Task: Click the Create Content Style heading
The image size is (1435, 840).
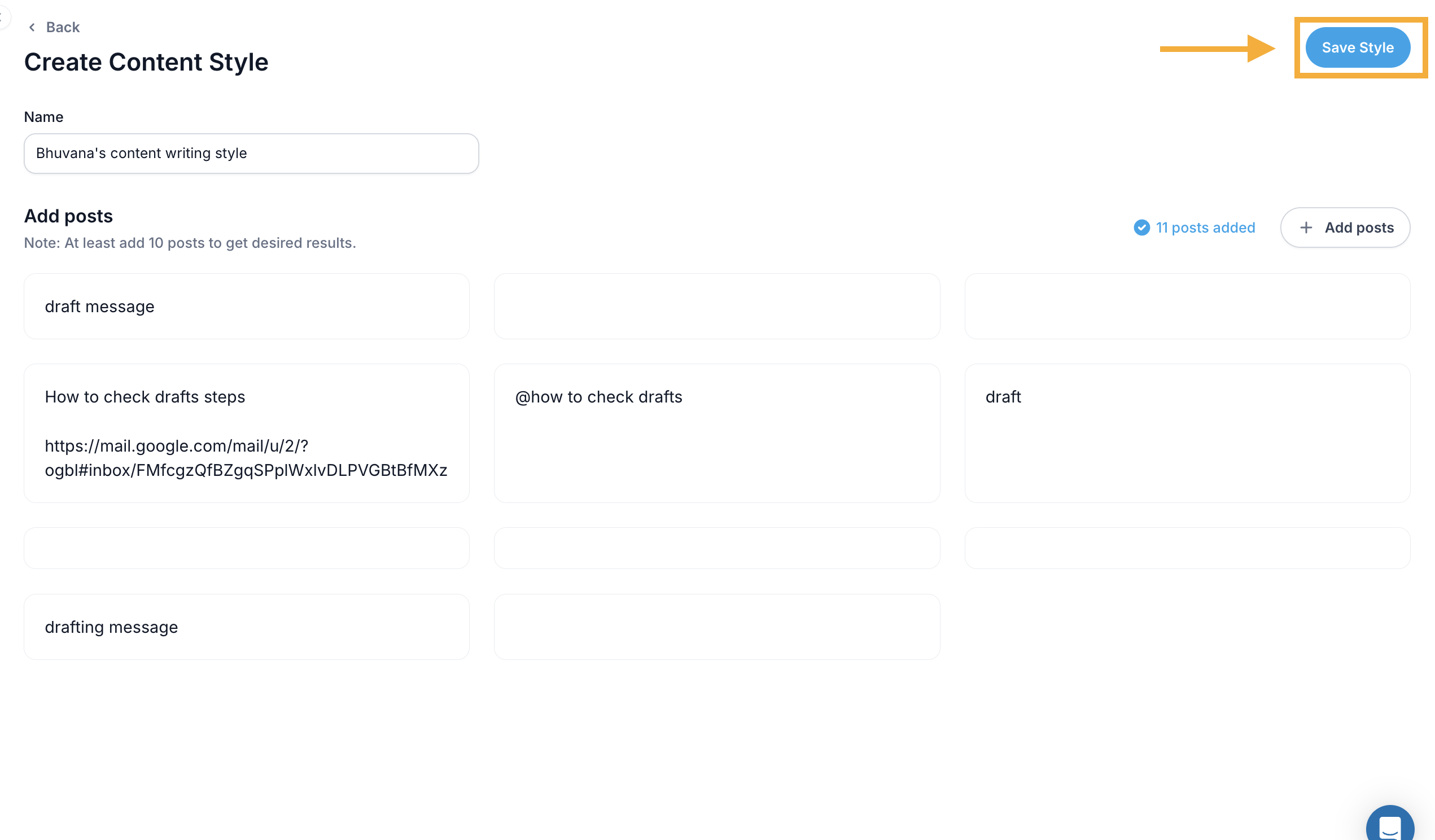Action: click(x=146, y=62)
